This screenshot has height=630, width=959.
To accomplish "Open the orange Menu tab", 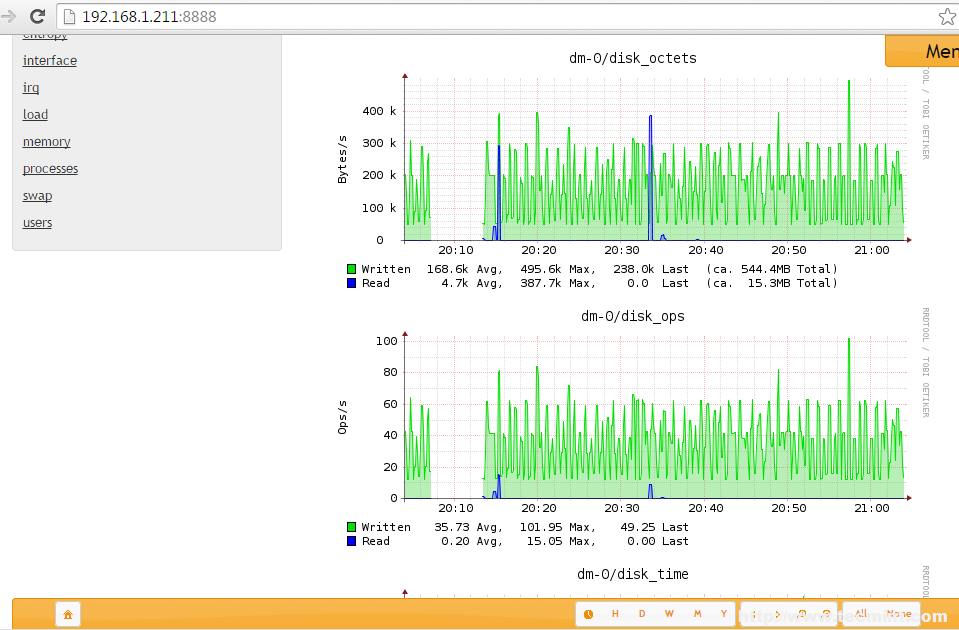I will 926,51.
